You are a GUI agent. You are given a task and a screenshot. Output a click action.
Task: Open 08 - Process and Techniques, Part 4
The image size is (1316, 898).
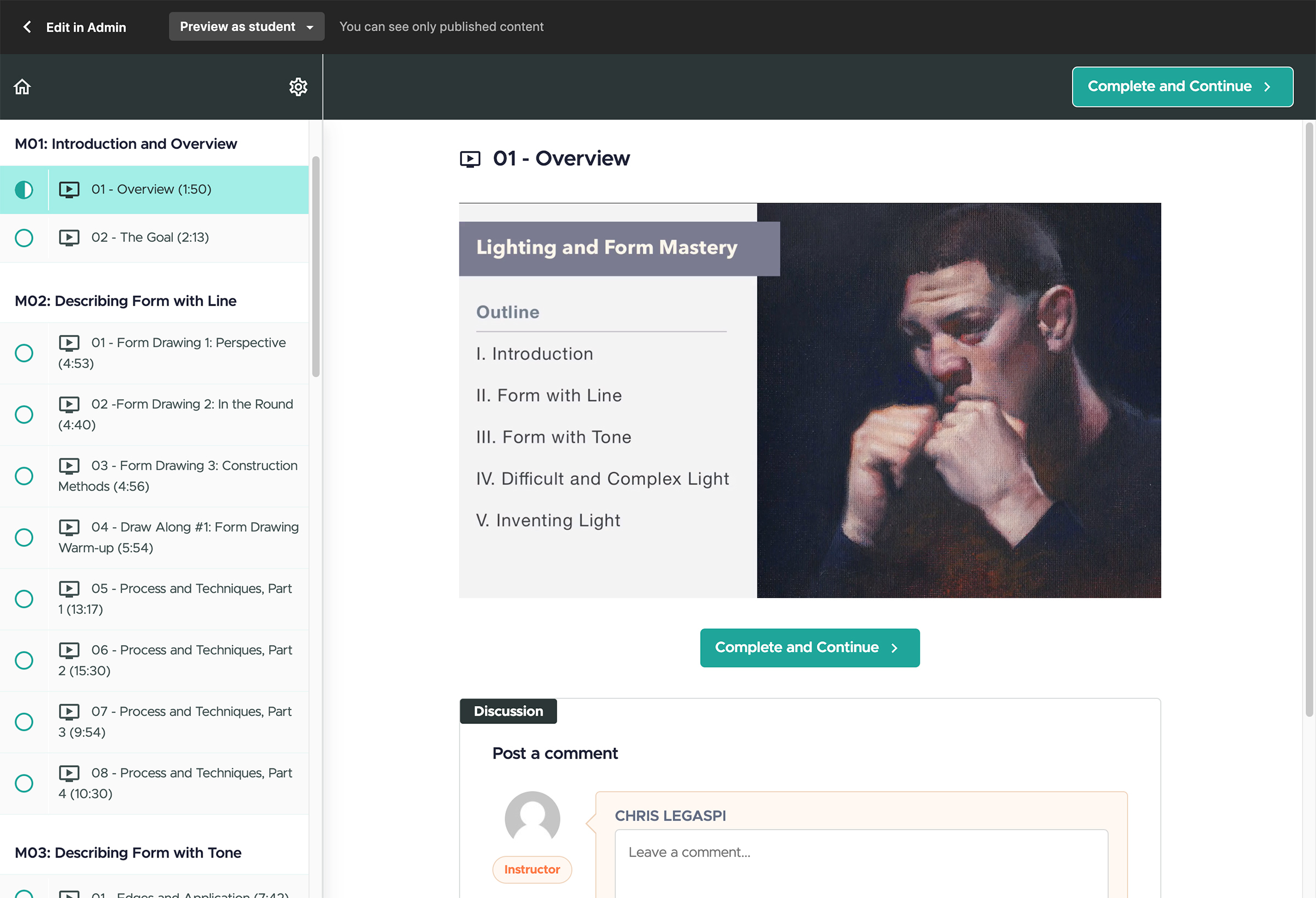click(x=154, y=783)
